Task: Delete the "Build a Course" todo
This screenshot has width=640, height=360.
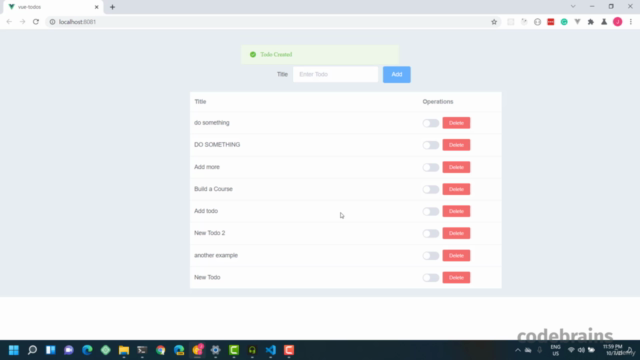Action: click(456, 189)
